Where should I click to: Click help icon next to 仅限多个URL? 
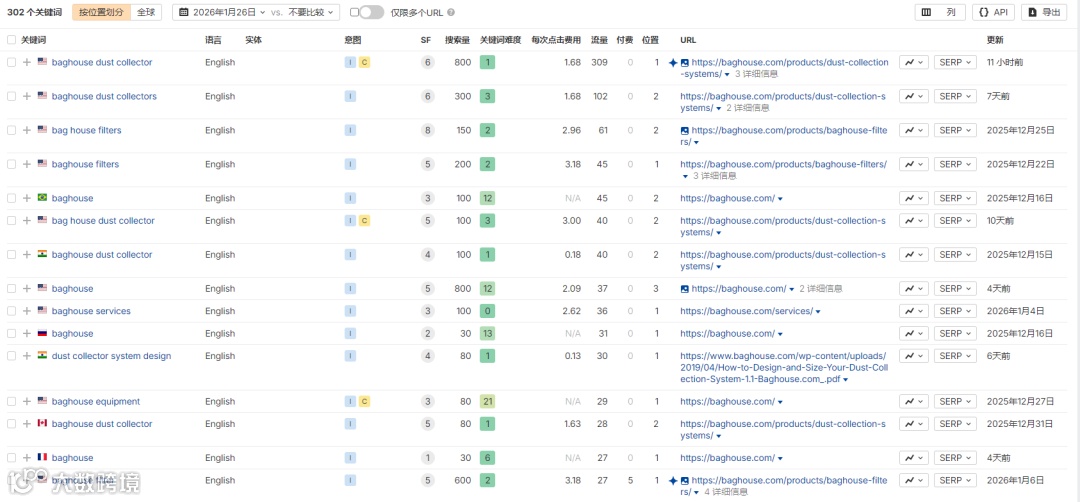tap(451, 12)
